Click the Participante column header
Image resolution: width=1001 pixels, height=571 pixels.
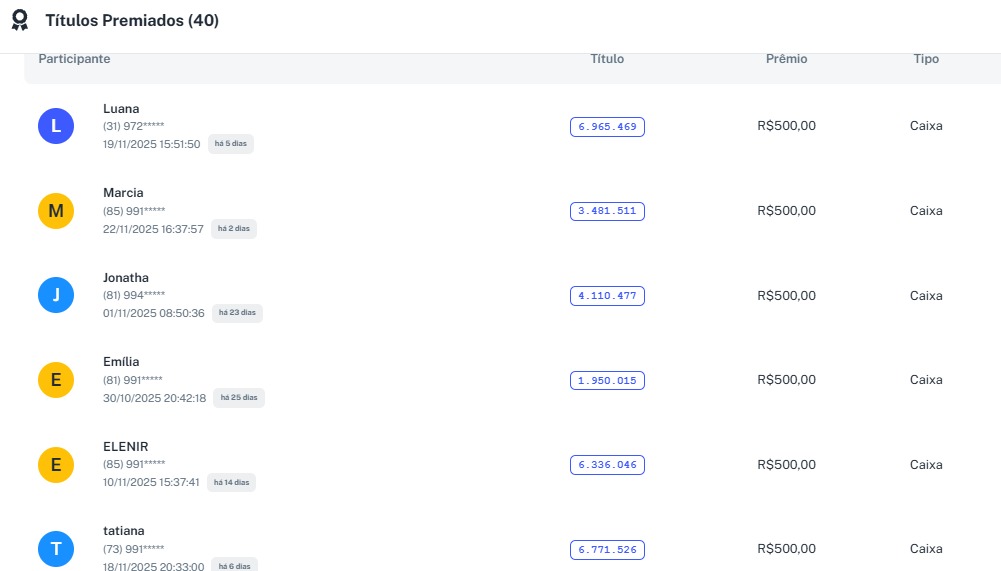[x=74, y=59]
